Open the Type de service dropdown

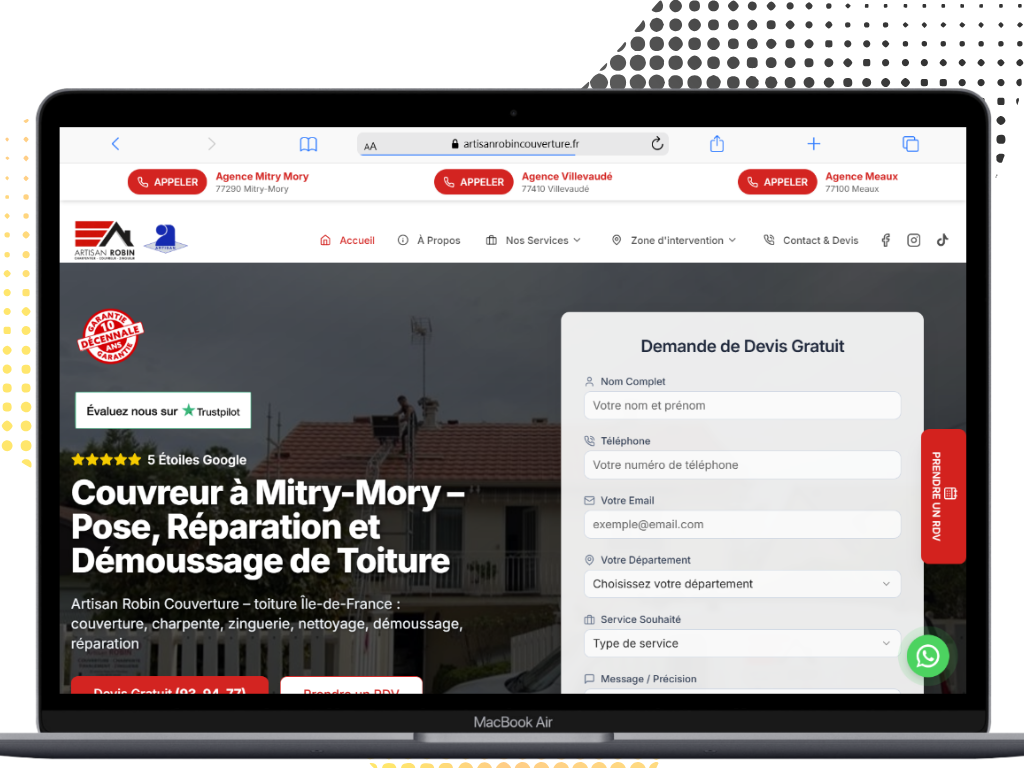tap(741, 644)
